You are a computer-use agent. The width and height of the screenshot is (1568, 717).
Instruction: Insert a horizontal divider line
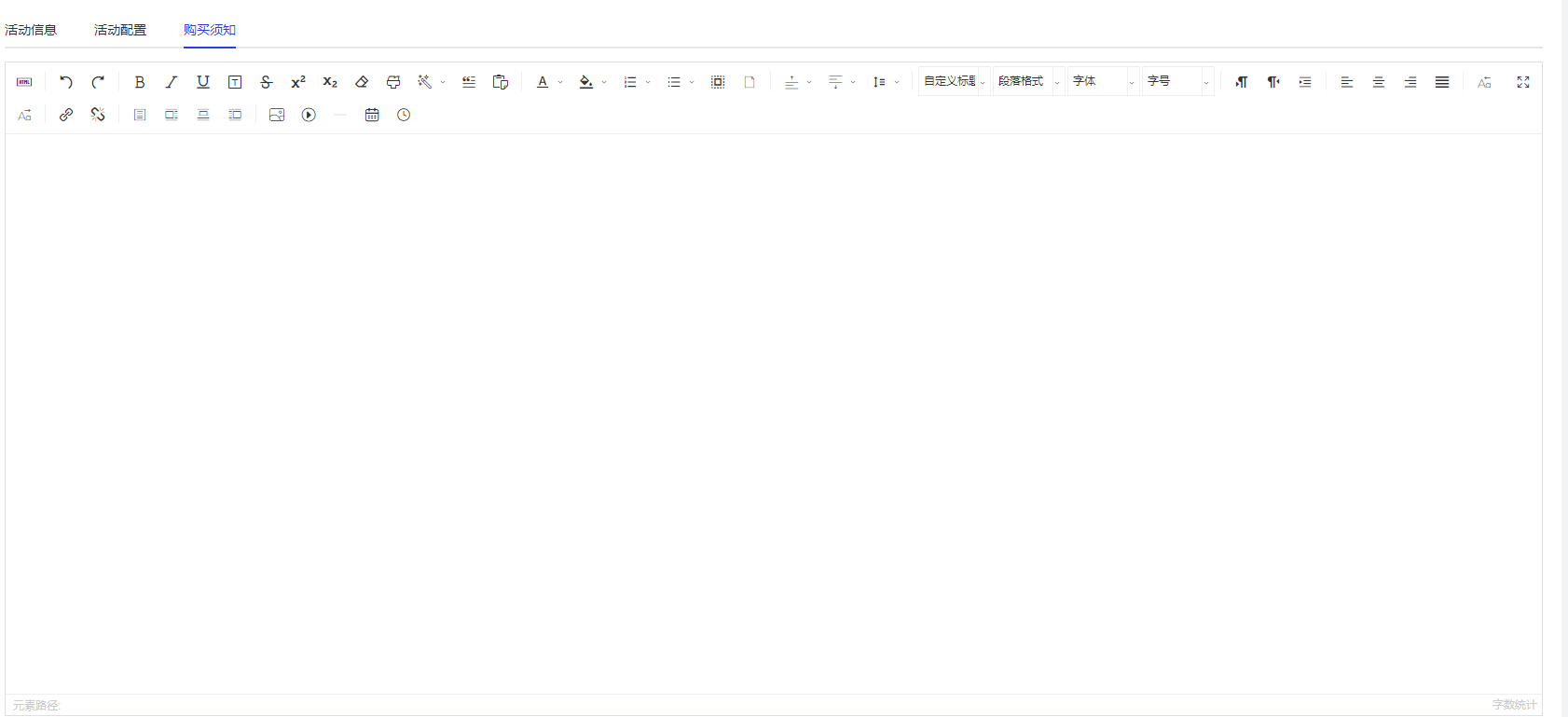[340, 115]
